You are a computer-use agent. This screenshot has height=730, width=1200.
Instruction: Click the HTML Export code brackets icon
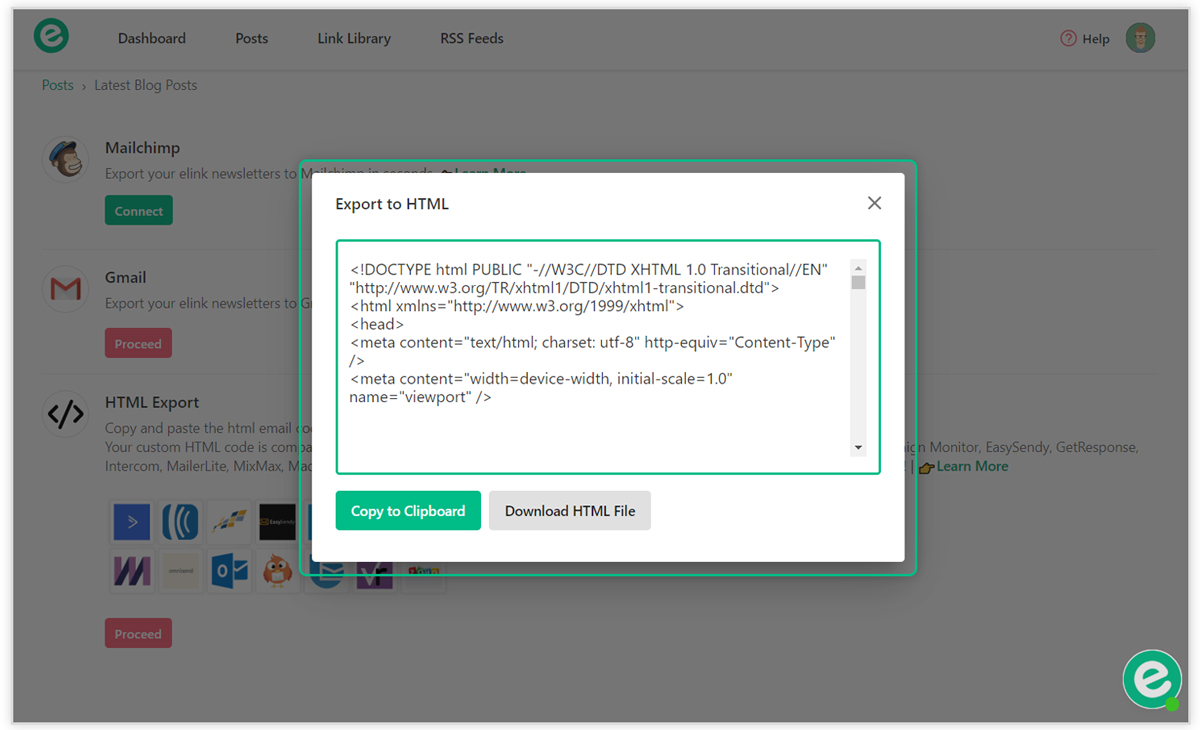(x=66, y=413)
